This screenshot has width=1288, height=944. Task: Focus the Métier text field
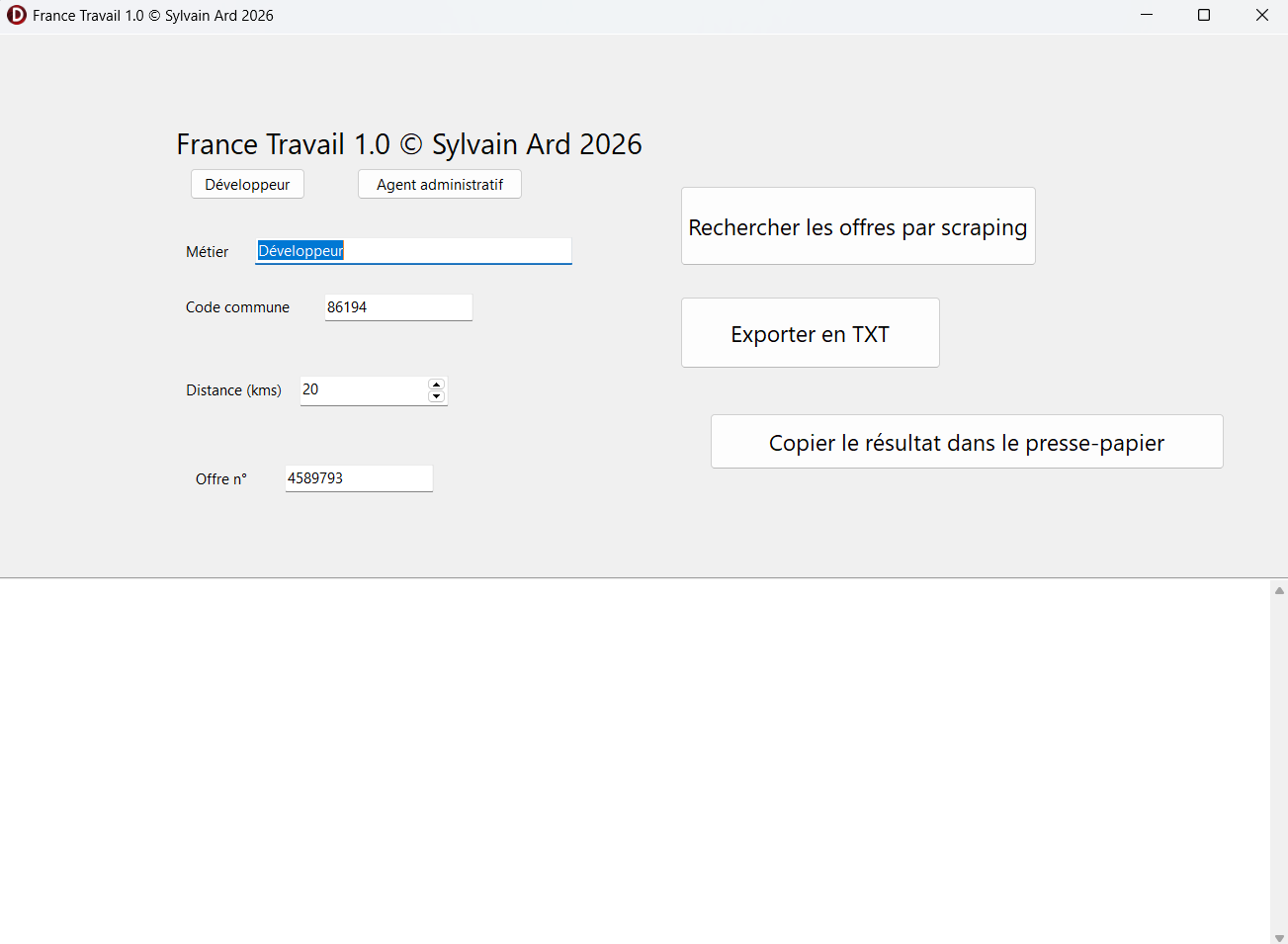click(413, 251)
